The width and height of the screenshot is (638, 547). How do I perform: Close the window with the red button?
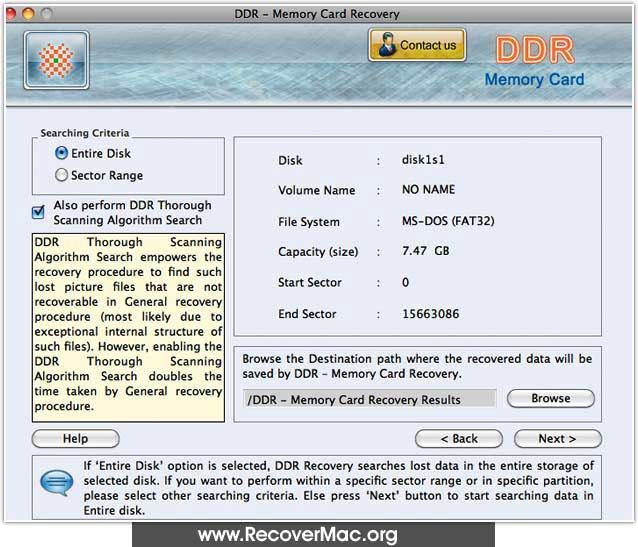coord(12,13)
